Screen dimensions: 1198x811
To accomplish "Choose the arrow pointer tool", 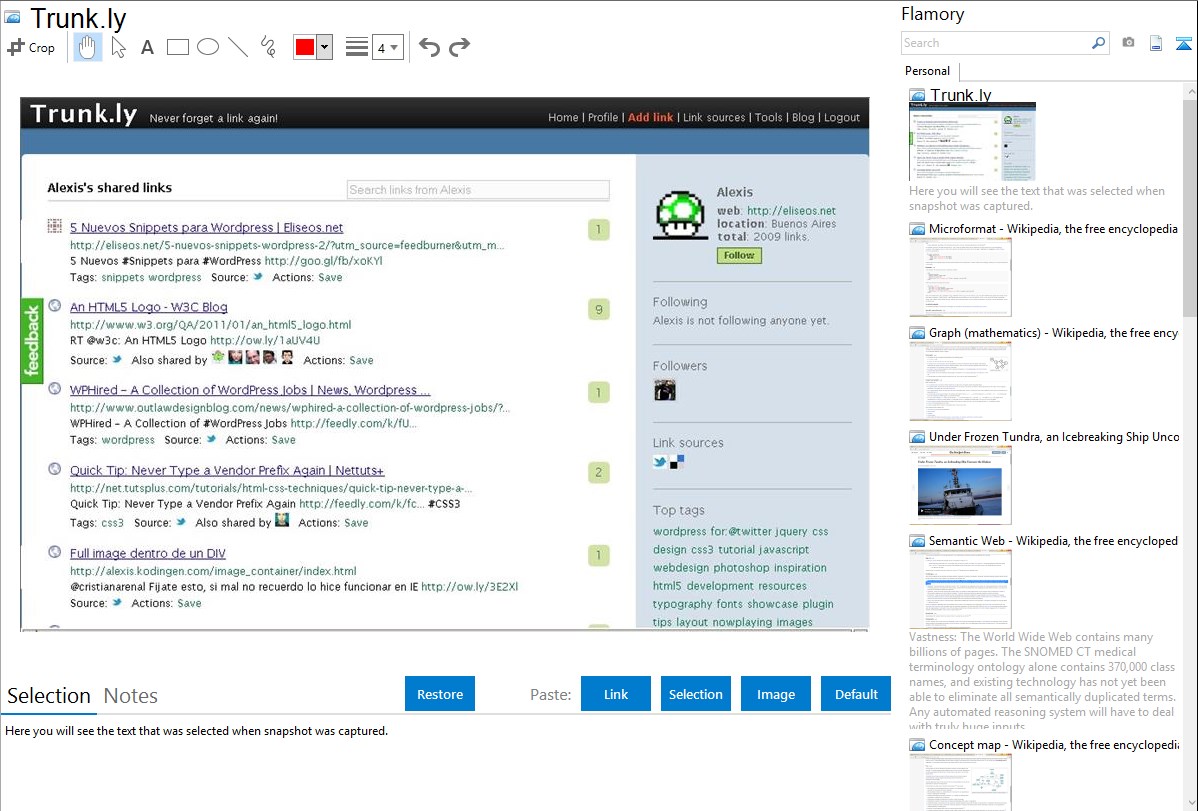I will click(x=118, y=47).
